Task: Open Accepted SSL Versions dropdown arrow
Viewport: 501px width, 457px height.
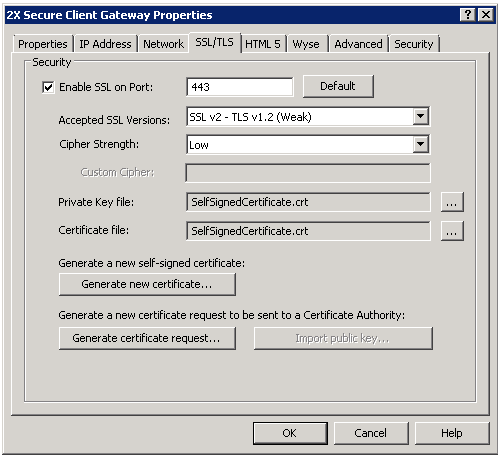Action: pyautogui.click(x=421, y=116)
